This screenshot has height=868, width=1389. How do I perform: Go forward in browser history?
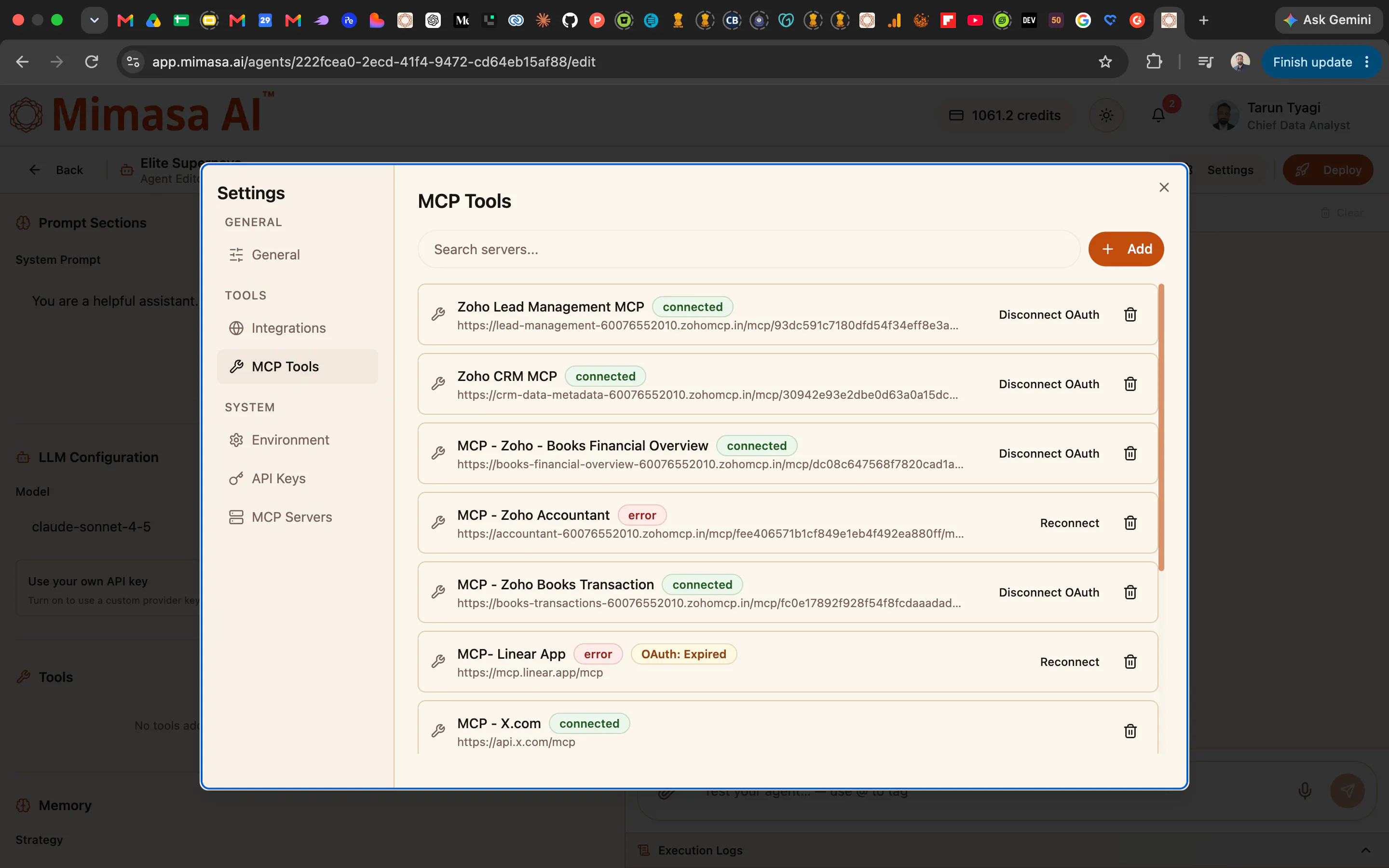[57, 62]
